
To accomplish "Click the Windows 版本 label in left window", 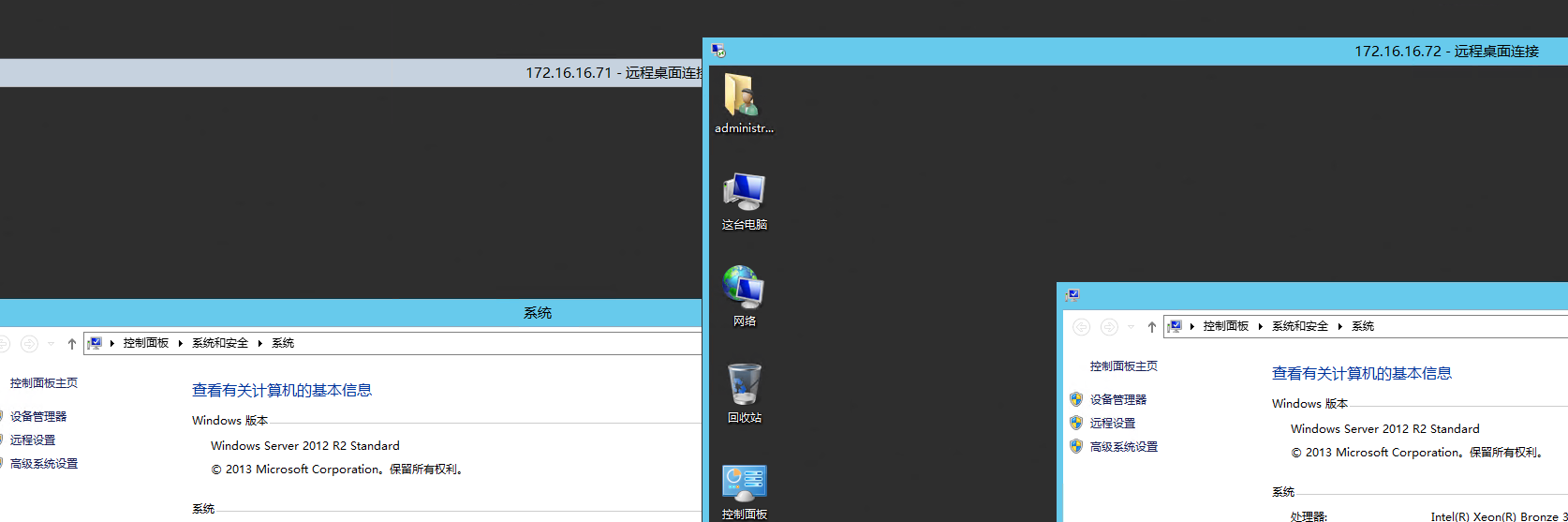I will coord(230,421).
